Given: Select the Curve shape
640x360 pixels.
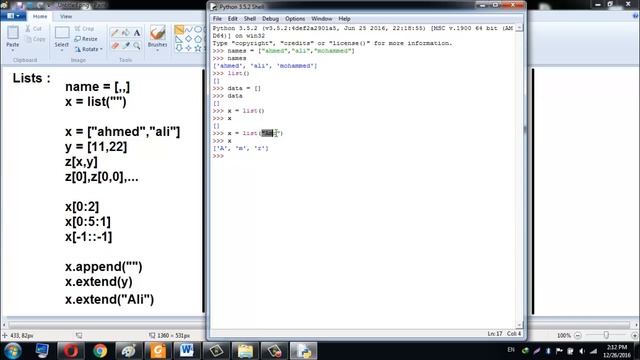Looking at the screenshot, I should pyautogui.click(x=189, y=30).
